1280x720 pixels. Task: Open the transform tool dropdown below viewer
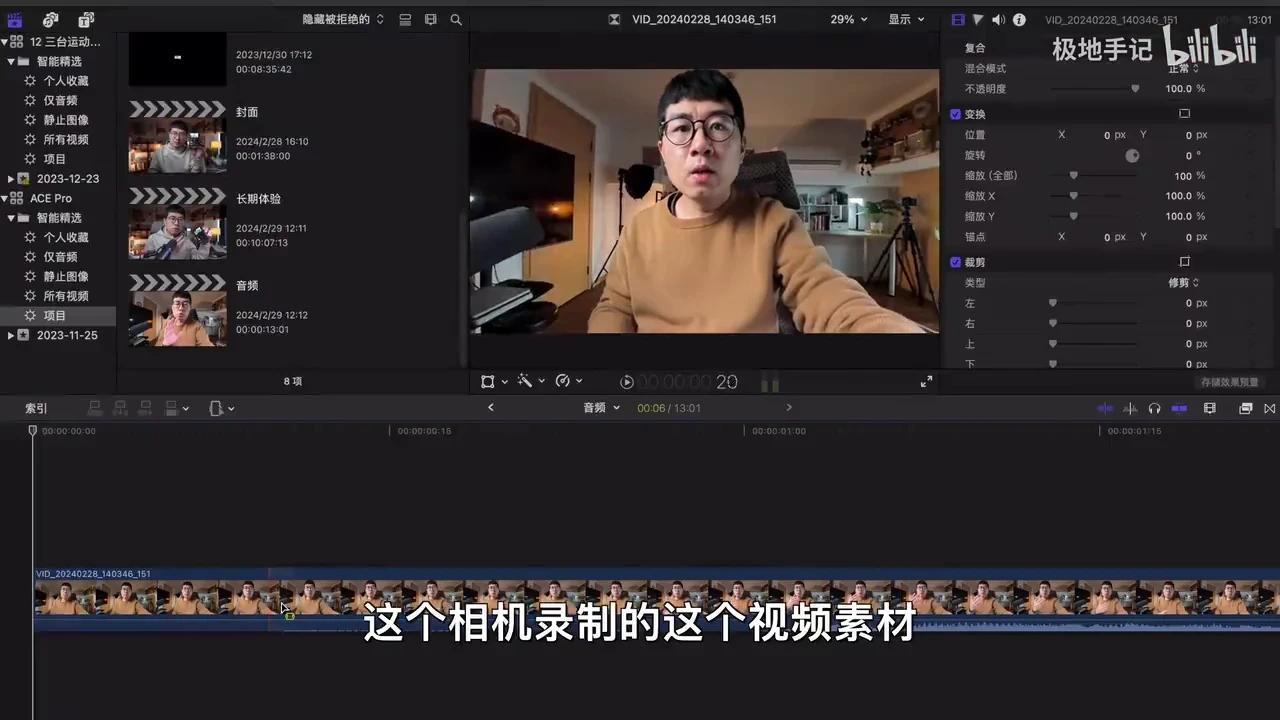coord(494,381)
